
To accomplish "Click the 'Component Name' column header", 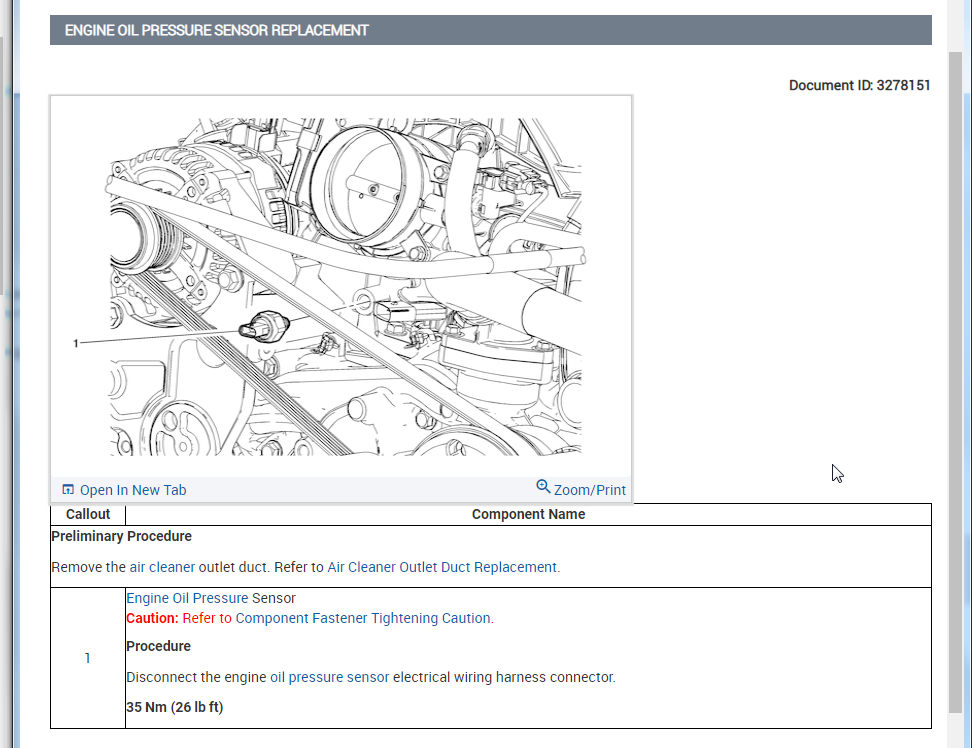I will (528, 514).
